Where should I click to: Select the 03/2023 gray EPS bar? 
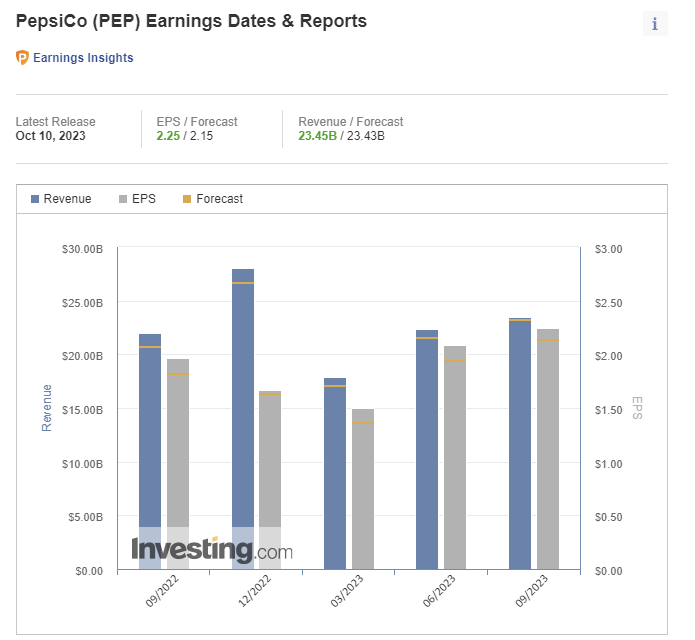tap(363, 489)
